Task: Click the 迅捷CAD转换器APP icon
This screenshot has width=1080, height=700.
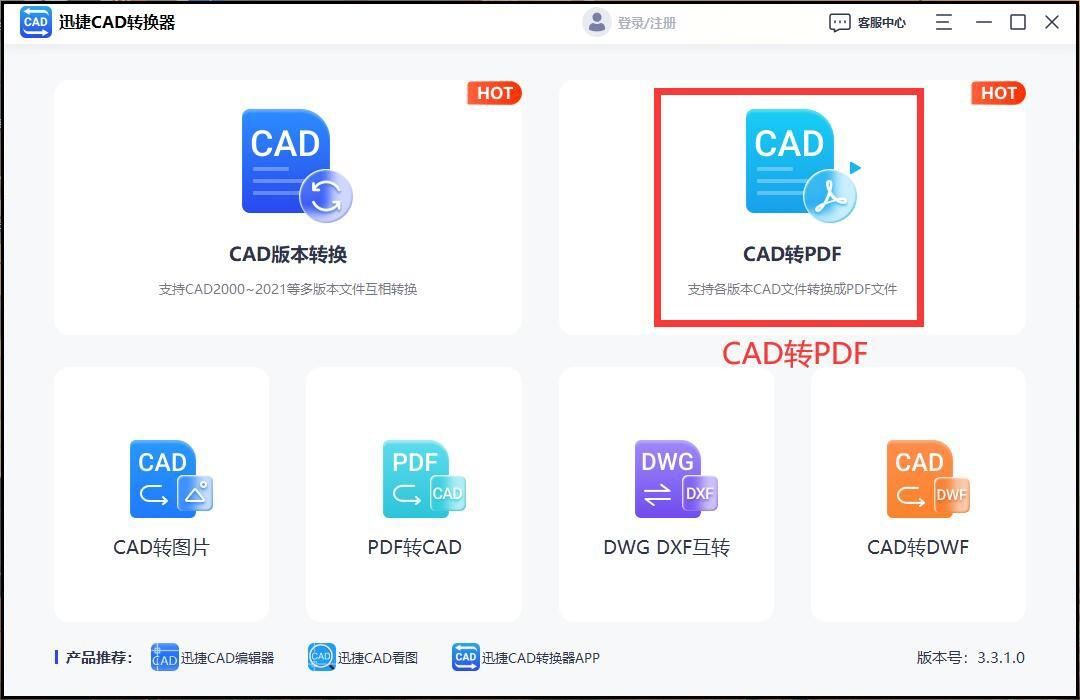Action: coord(465,657)
